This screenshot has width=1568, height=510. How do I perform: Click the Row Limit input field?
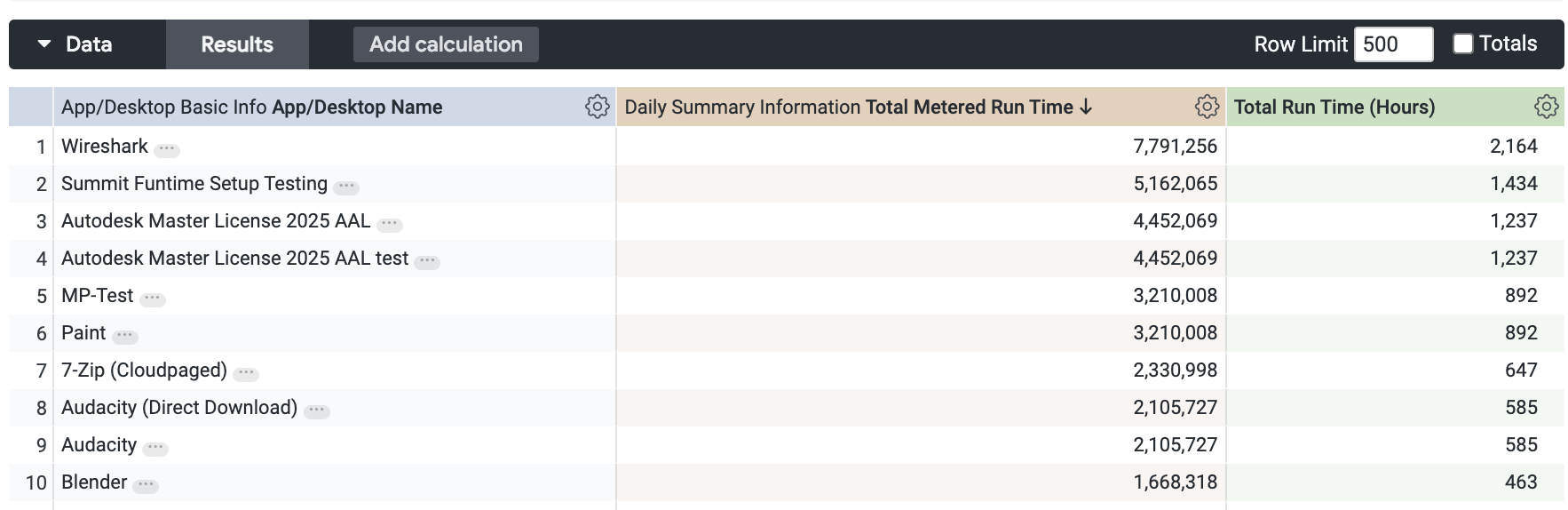pos(1392,44)
